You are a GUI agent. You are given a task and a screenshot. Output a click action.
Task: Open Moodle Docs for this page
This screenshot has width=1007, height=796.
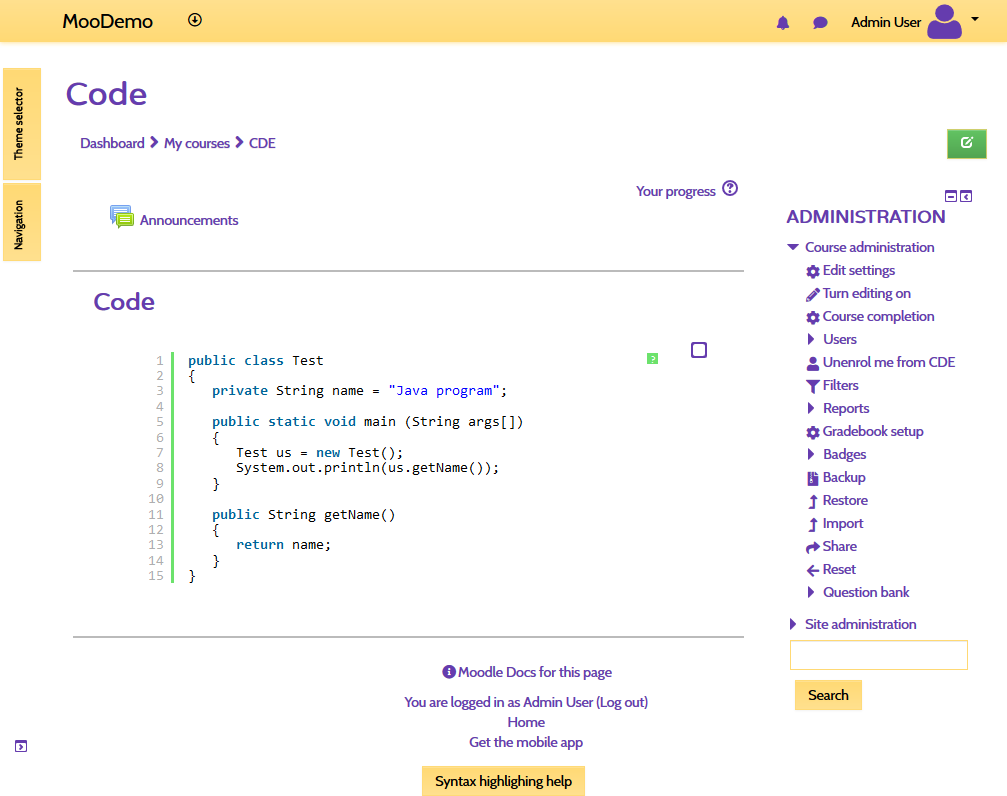(x=535, y=672)
